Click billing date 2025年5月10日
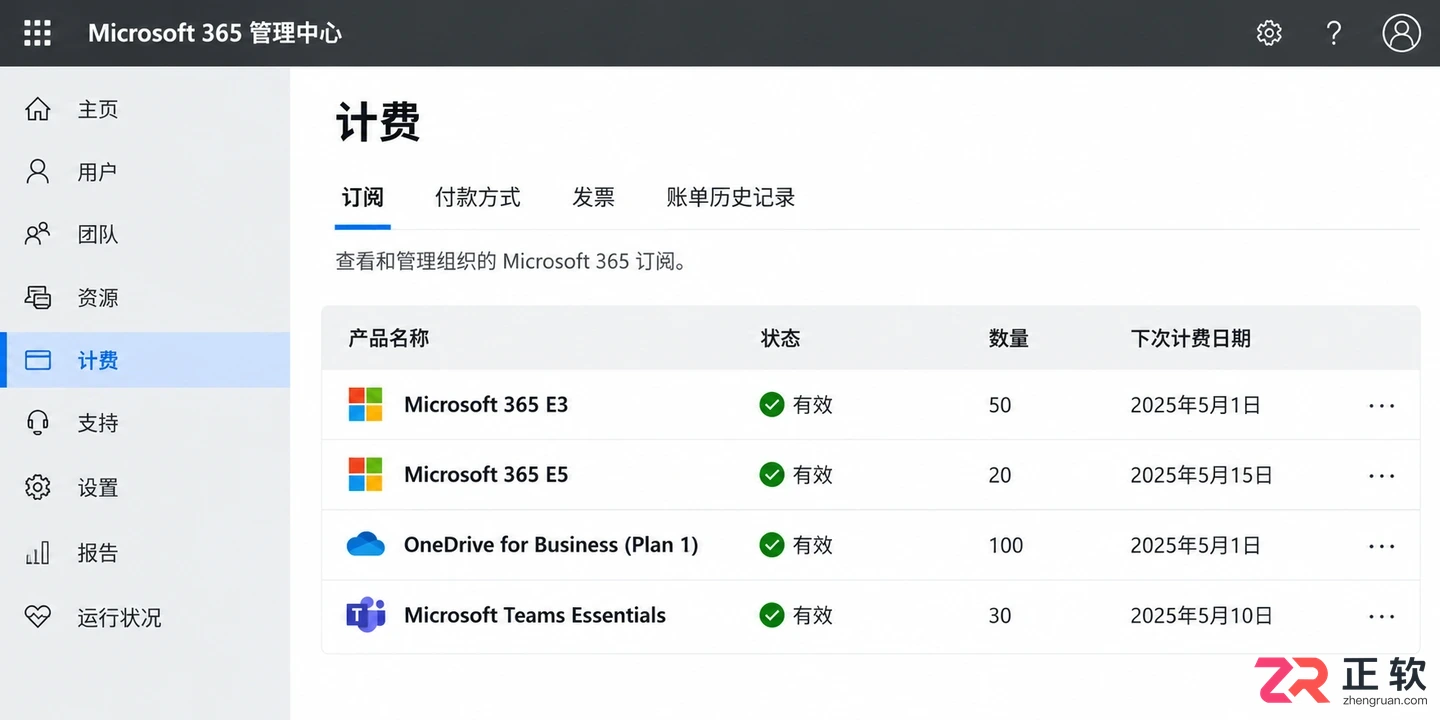The image size is (1440, 720). pos(1201,615)
